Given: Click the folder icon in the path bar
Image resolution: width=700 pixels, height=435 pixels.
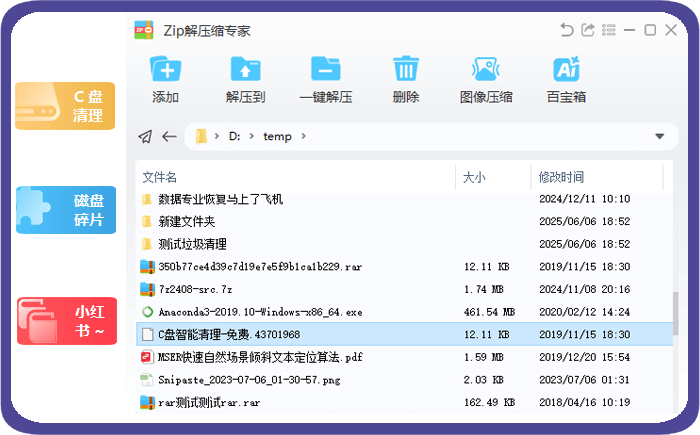Looking at the screenshot, I should point(201,136).
